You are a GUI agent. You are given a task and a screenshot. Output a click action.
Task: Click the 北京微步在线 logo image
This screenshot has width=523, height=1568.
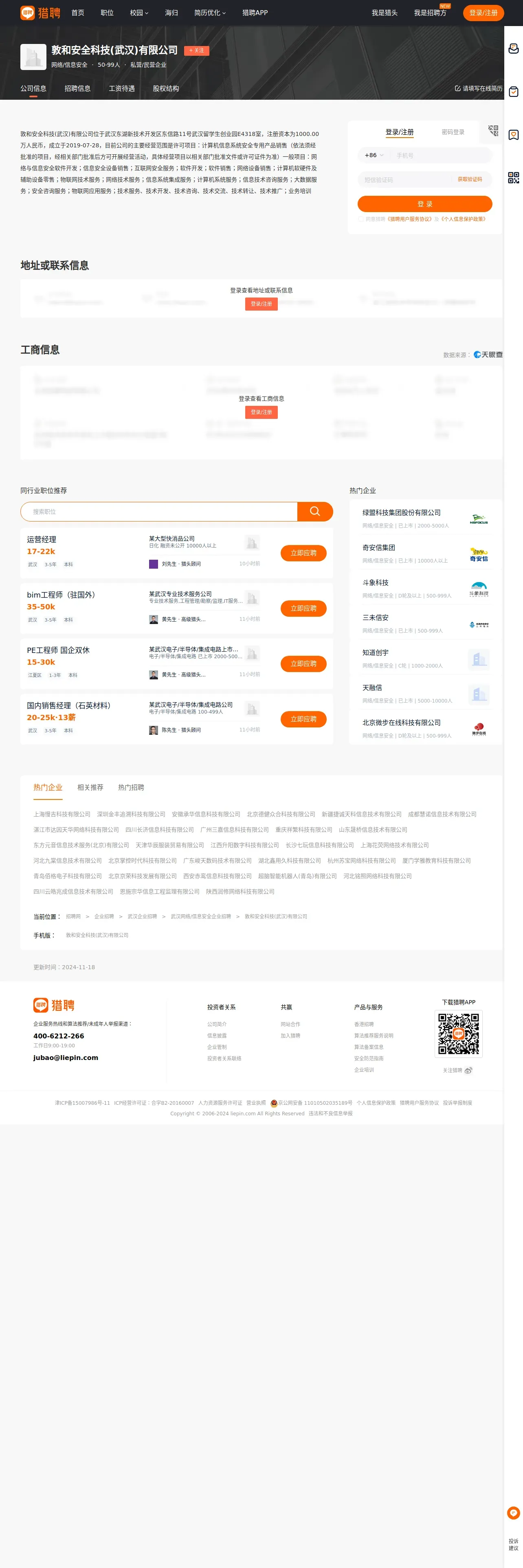479,729
